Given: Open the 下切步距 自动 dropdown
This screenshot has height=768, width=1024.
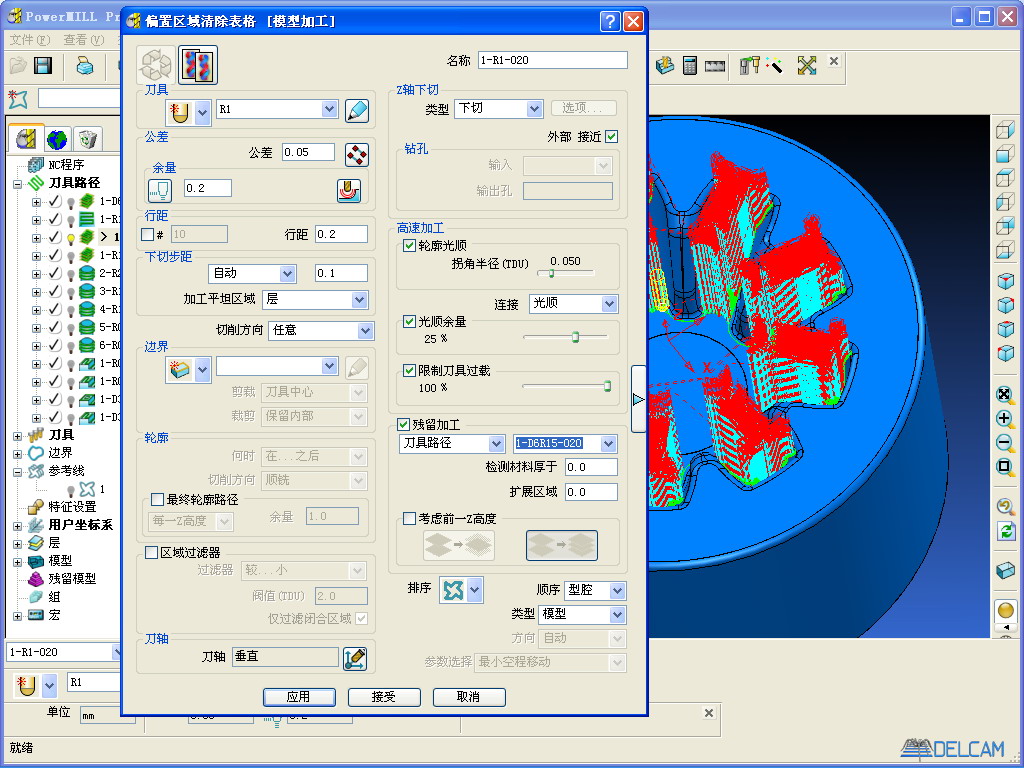Looking at the screenshot, I should click(287, 274).
